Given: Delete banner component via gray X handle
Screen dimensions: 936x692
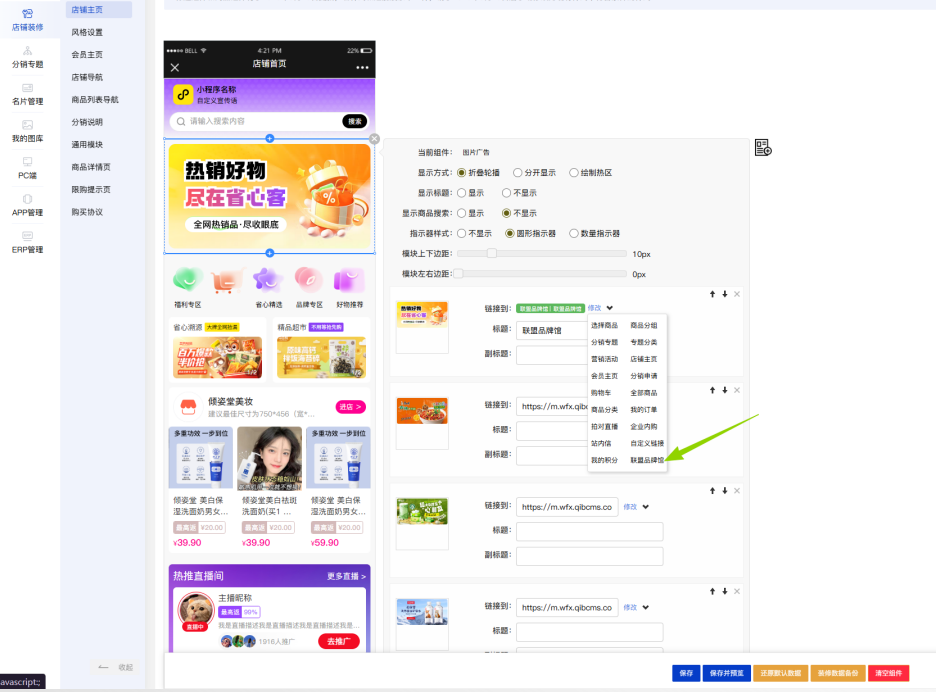Looking at the screenshot, I should coord(374,139).
